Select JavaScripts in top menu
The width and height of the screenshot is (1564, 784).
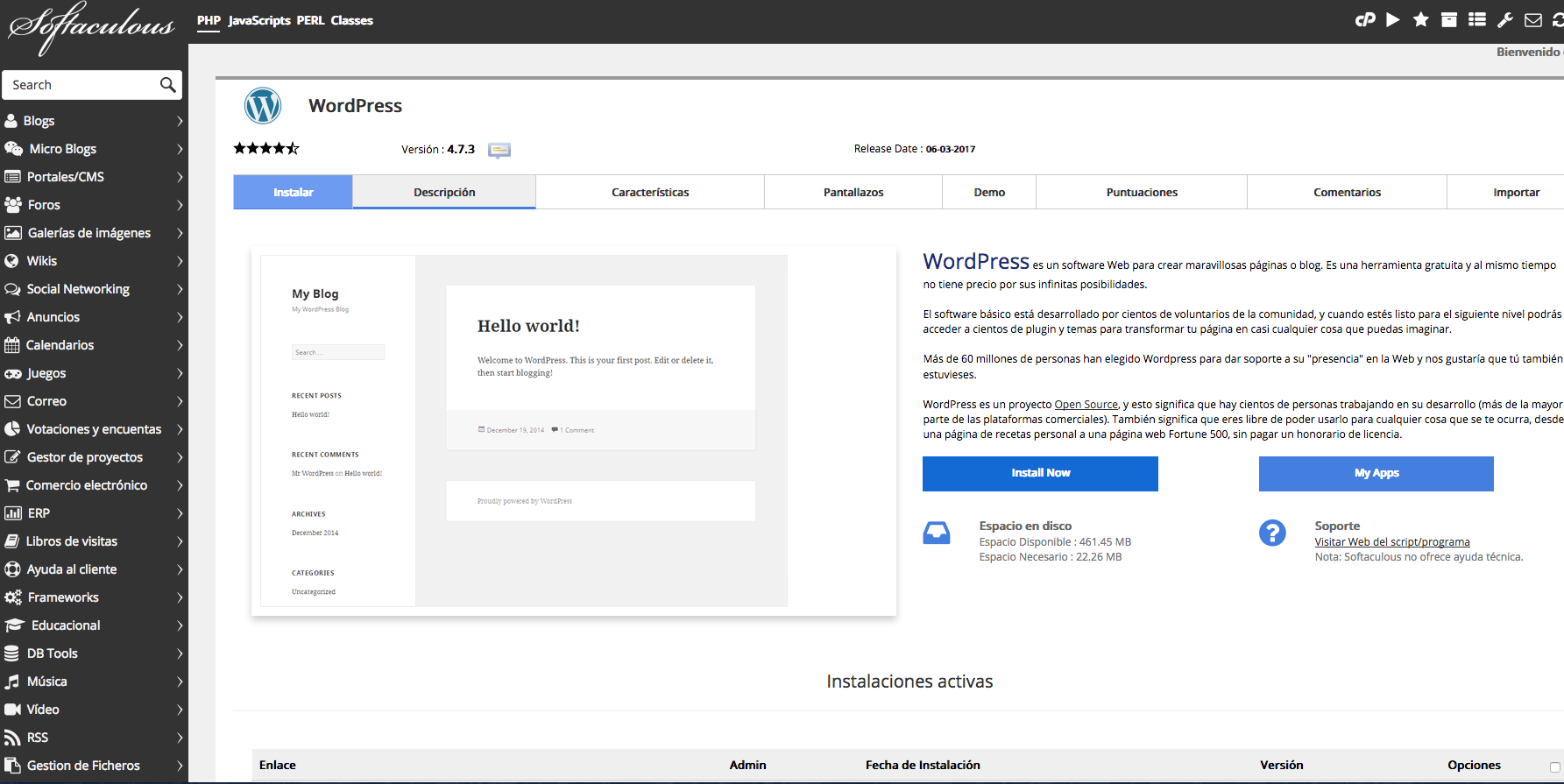(x=259, y=20)
